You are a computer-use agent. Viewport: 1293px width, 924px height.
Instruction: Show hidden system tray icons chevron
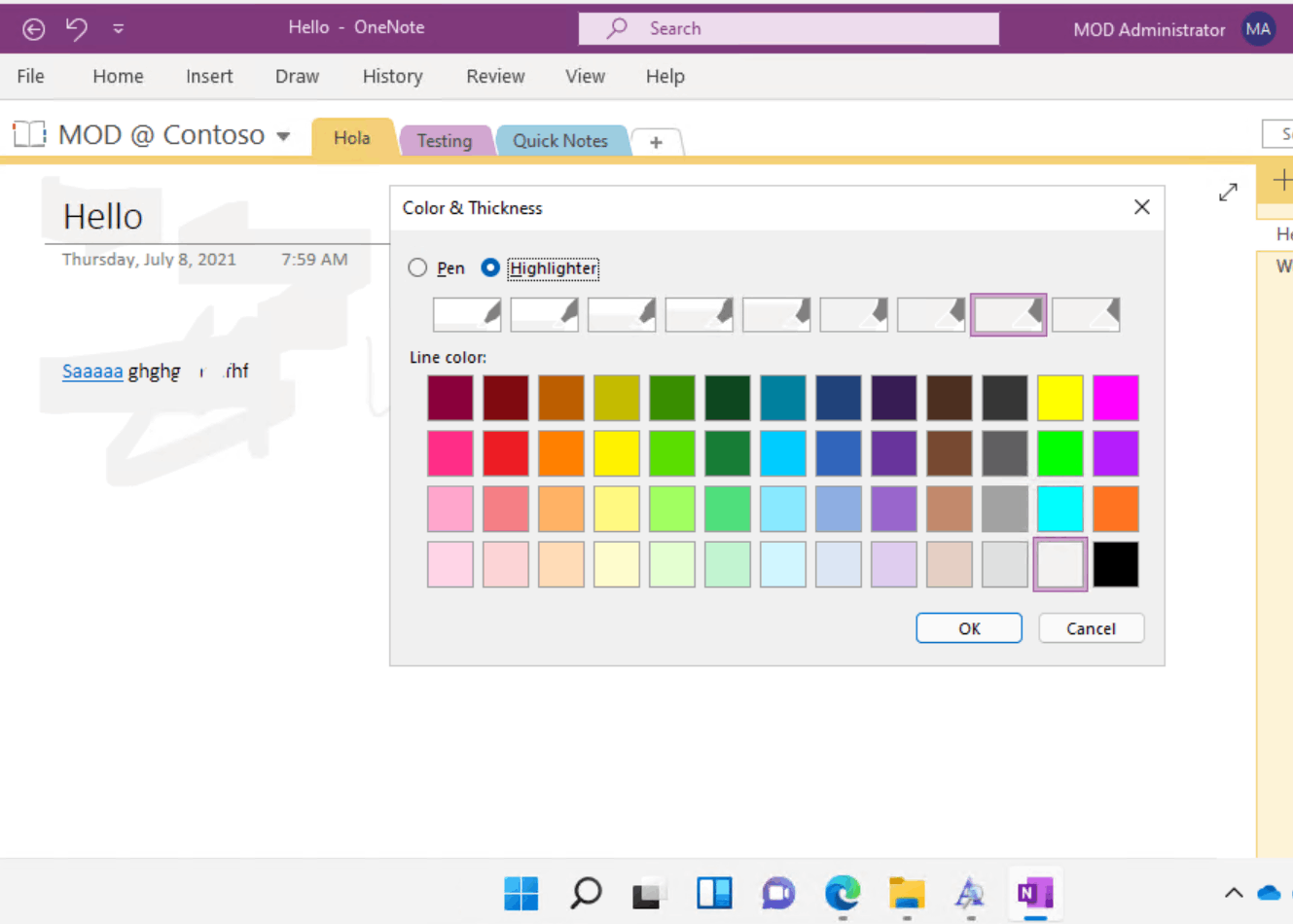1234,893
